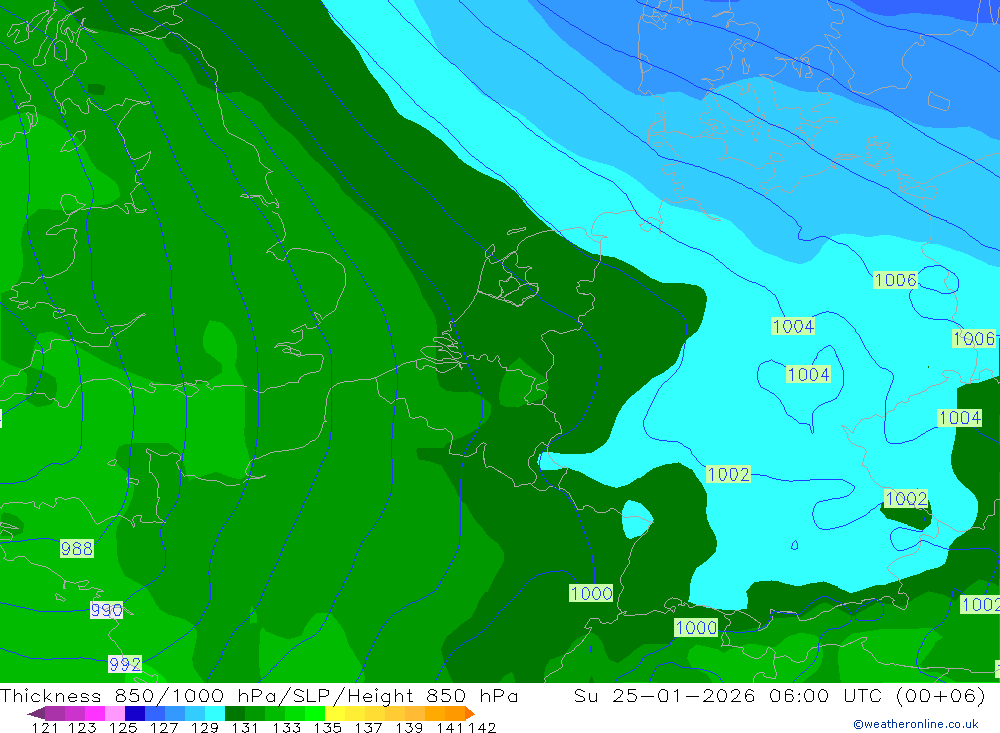Viewport: 1000px width, 733px height.
Task: Click the 992 isobar label
Action: point(125,664)
